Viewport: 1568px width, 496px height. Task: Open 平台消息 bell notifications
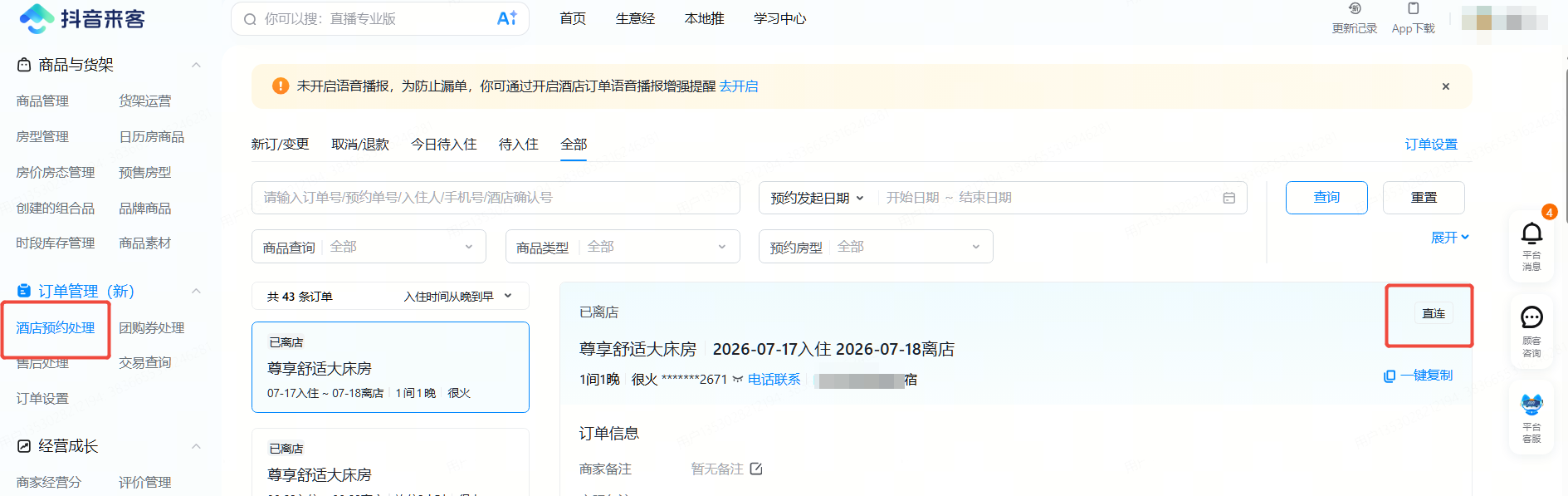(1531, 233)
